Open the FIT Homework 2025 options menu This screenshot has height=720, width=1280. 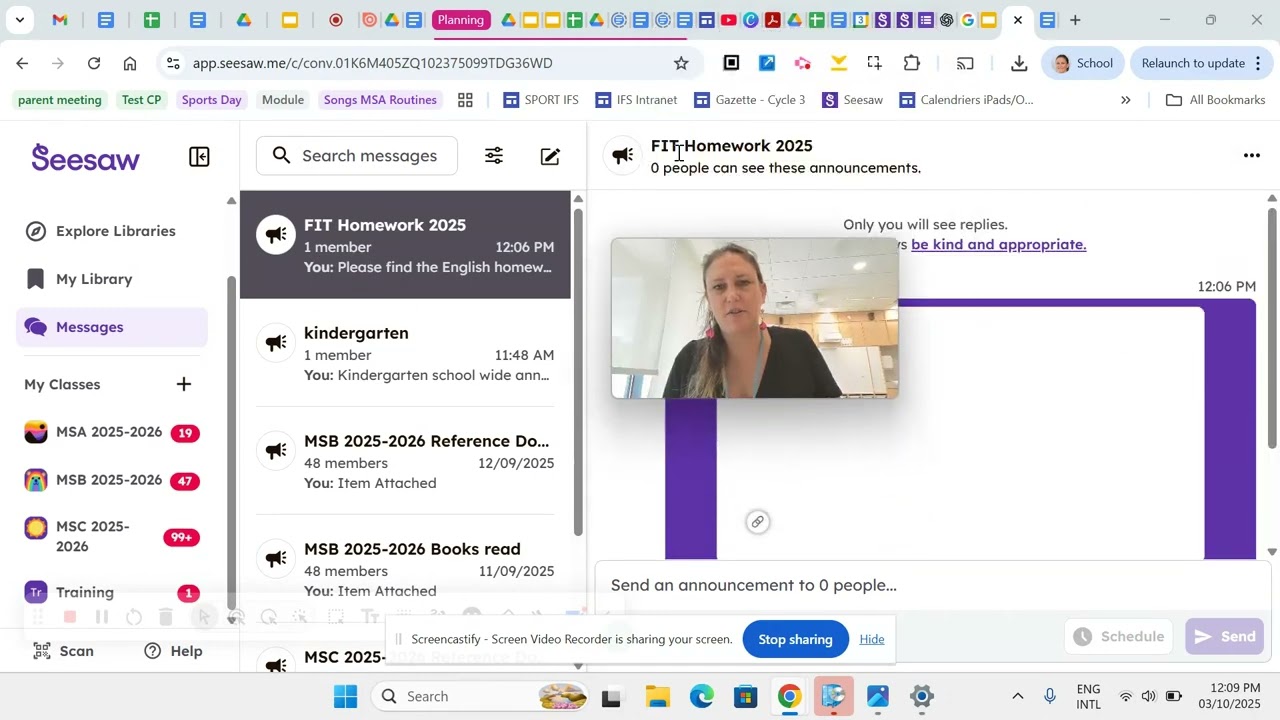pyautogui.click(x=1251, y=155)
